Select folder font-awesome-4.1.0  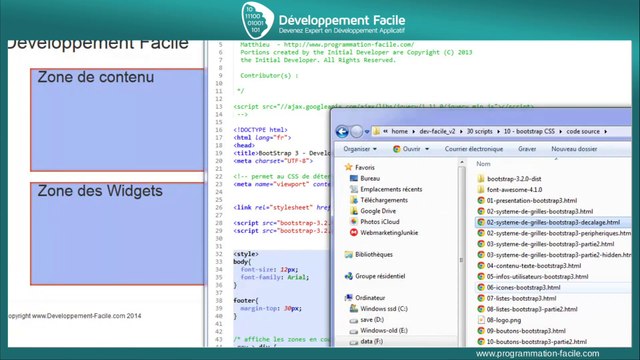(509, 190)
